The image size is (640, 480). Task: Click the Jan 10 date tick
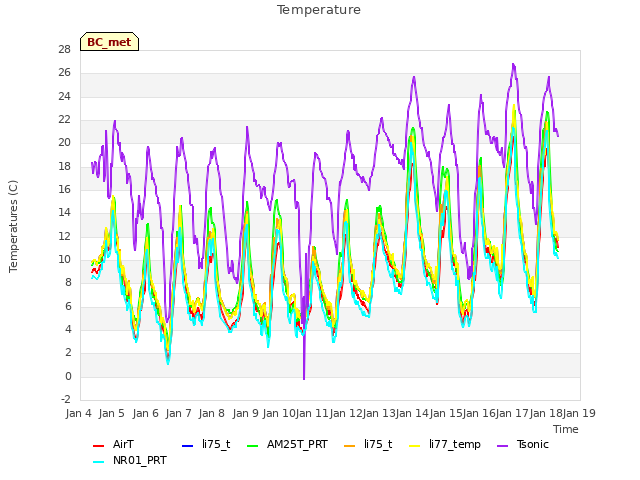278,413
